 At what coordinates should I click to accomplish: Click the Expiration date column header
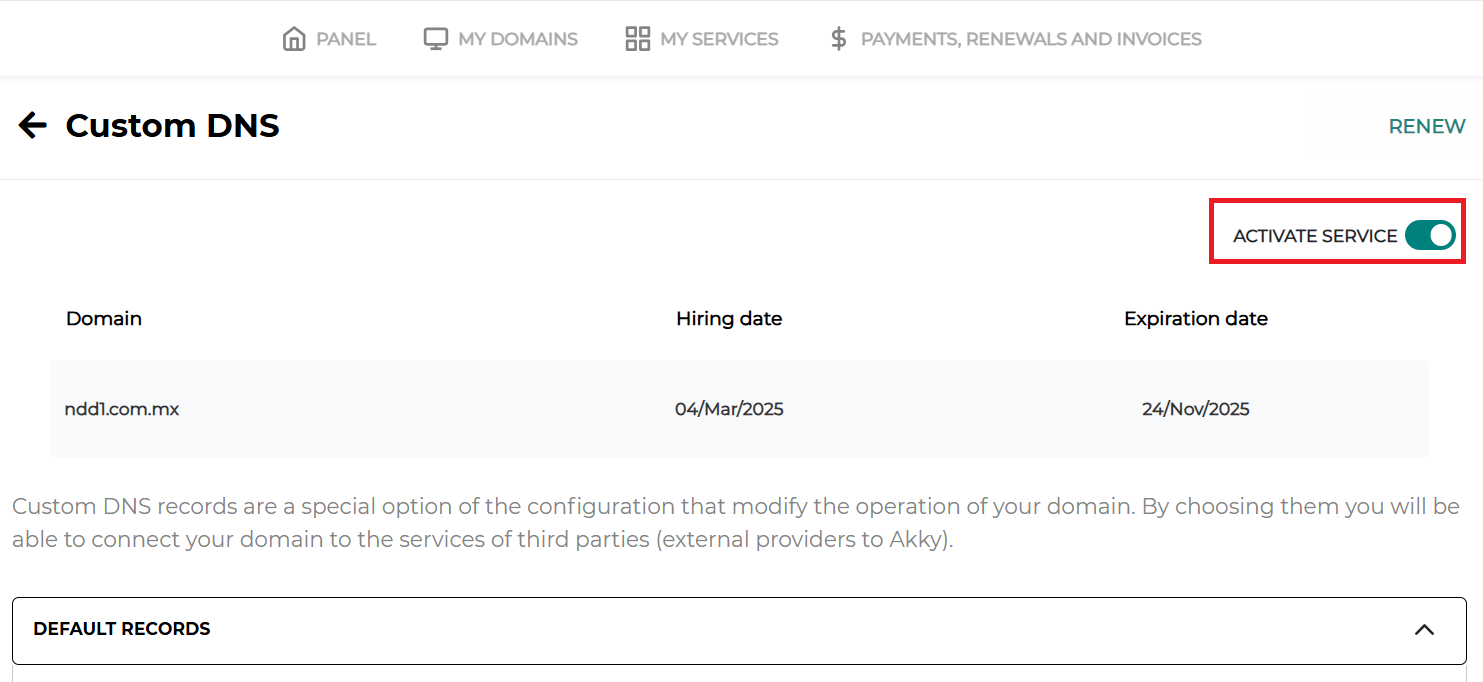pyautogui.click(x=1195, y=319)
